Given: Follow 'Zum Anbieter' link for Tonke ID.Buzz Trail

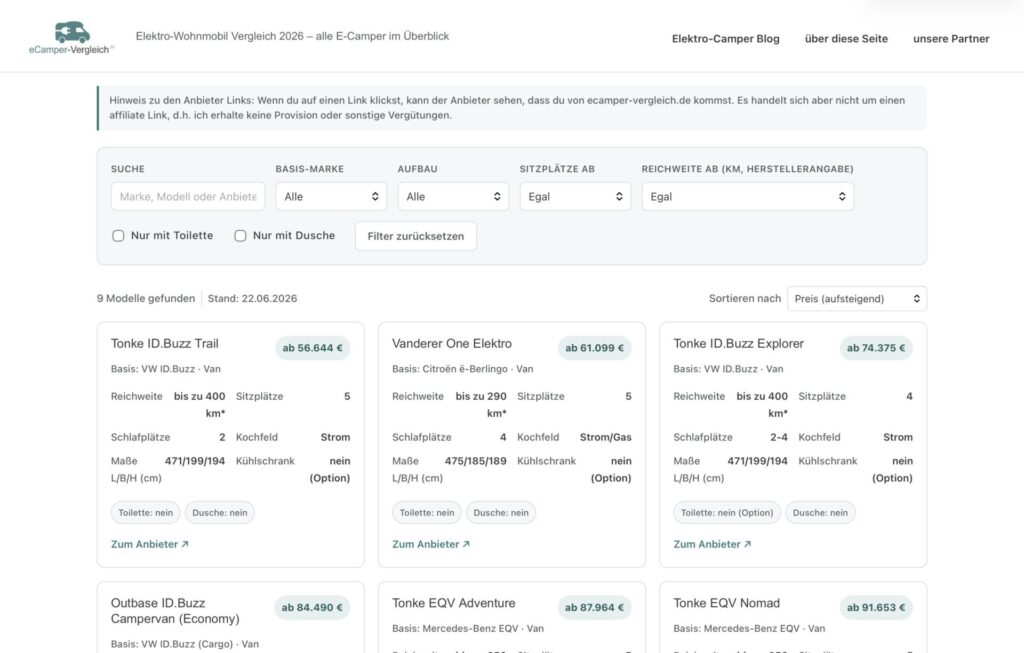Looking at the screenshot, I should tap(150, 544).
